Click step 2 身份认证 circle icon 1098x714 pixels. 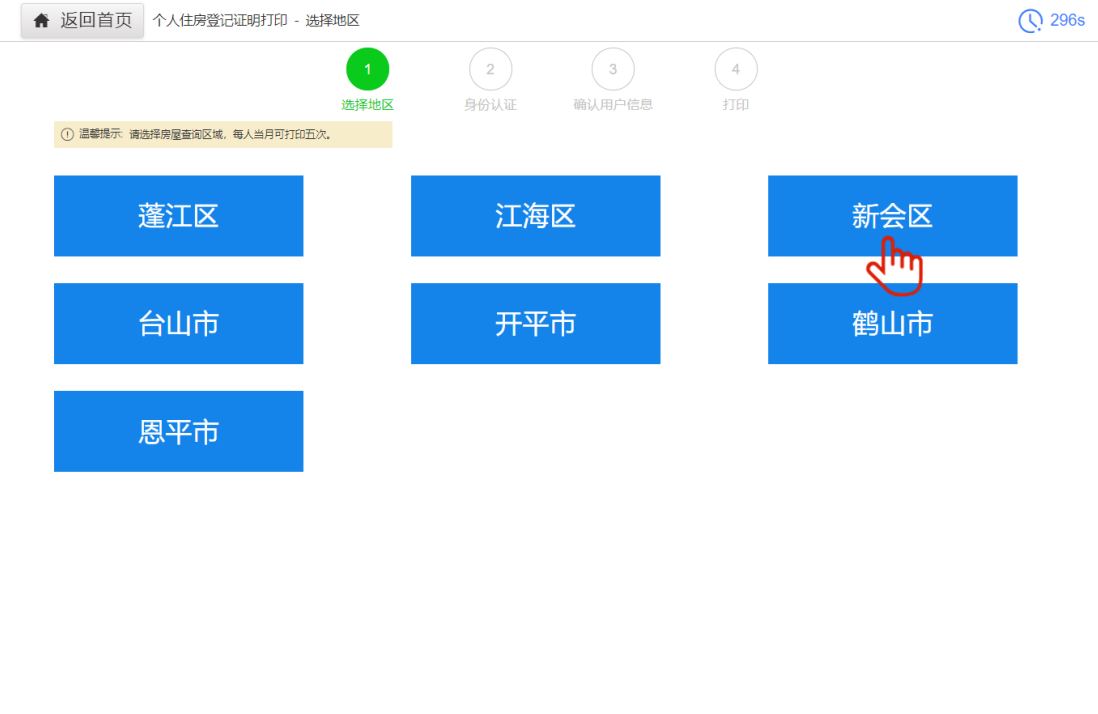[490, 69]
